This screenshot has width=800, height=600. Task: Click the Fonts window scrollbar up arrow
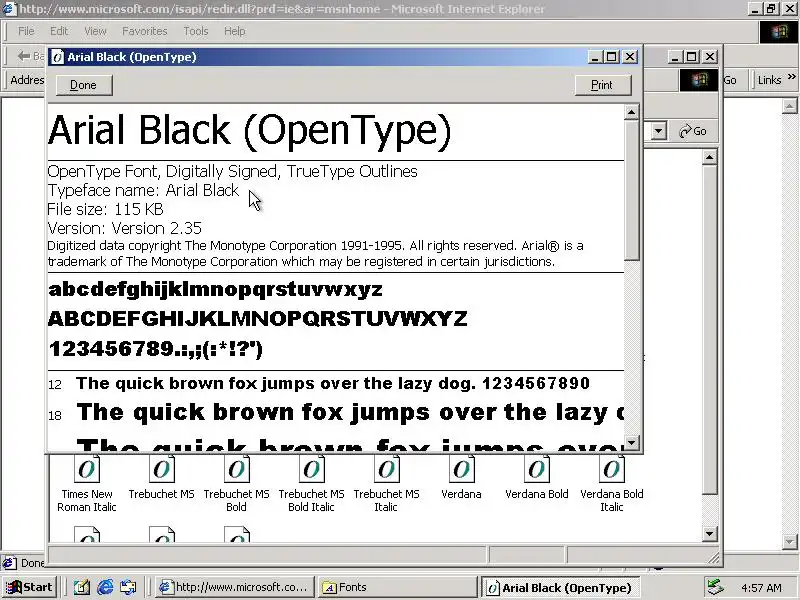[x=709, y=157]
